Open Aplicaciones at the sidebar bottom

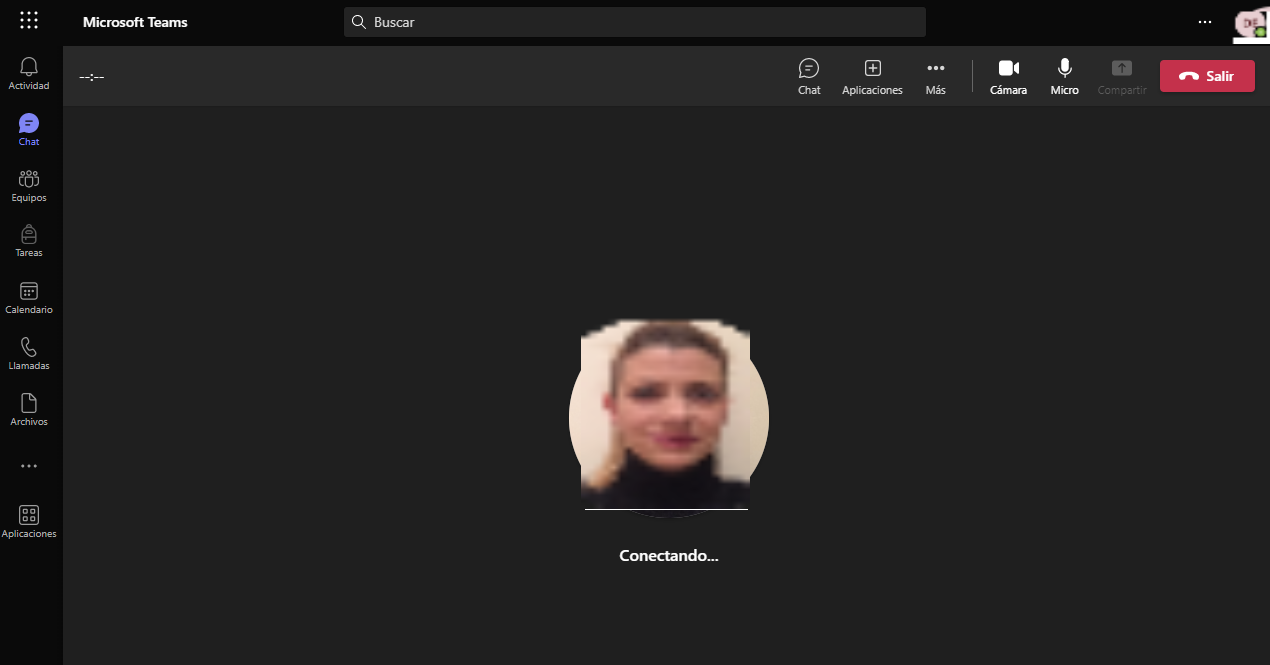coord(29,522)
